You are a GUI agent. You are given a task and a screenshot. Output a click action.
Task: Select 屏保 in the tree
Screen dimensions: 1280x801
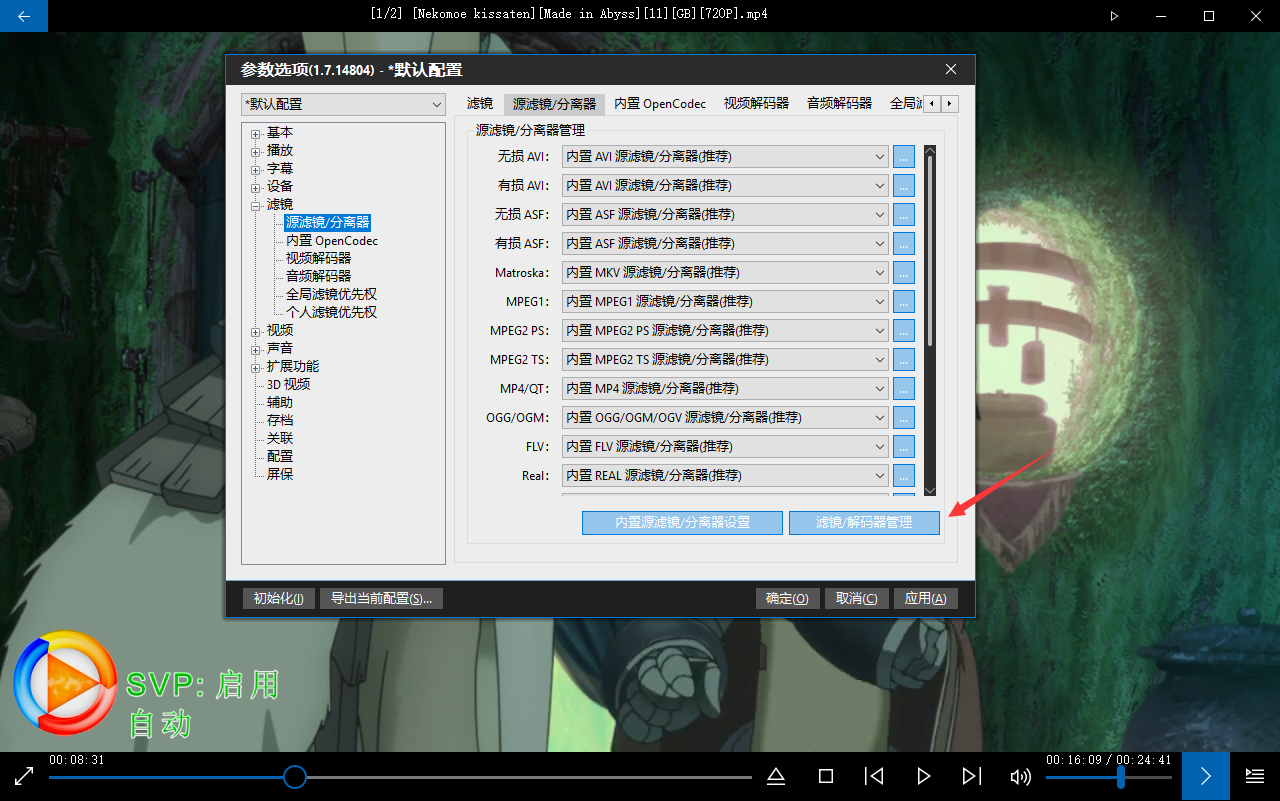tap(280, 475)
